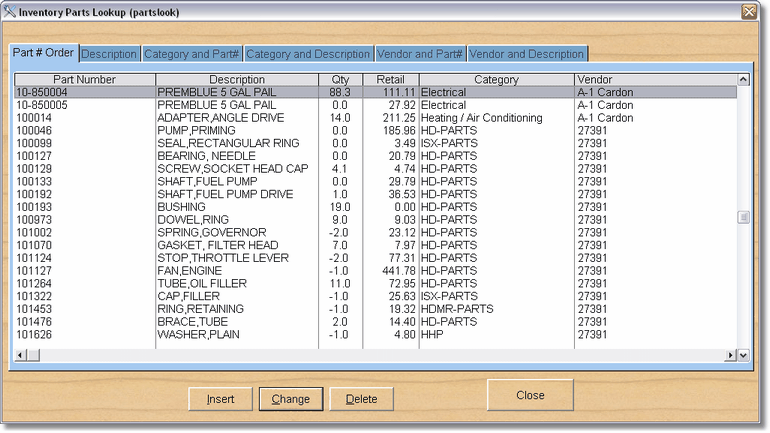Select the SHAFT,FUEL PUMP DRIVE row
Screen dimensions: 770x433
coord(376,194)
